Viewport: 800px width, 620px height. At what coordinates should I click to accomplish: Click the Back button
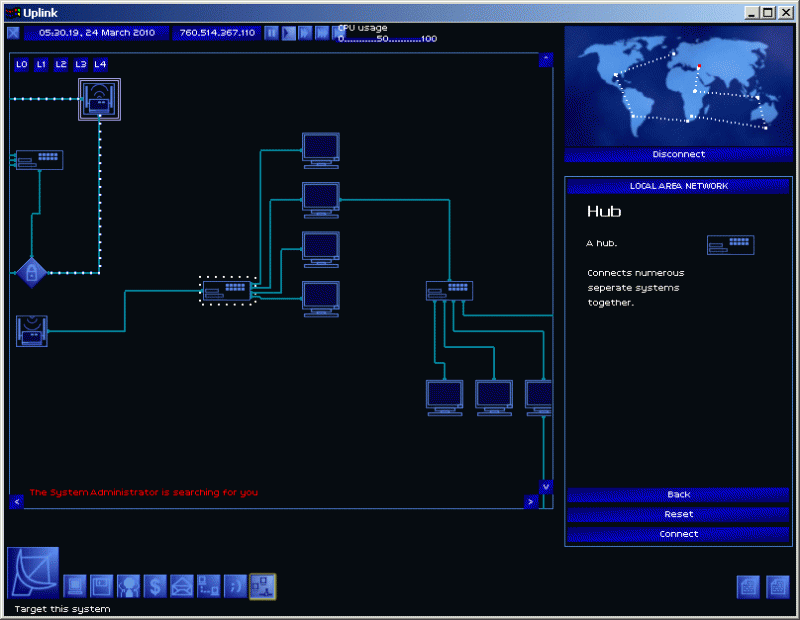[x=679, y=494]
